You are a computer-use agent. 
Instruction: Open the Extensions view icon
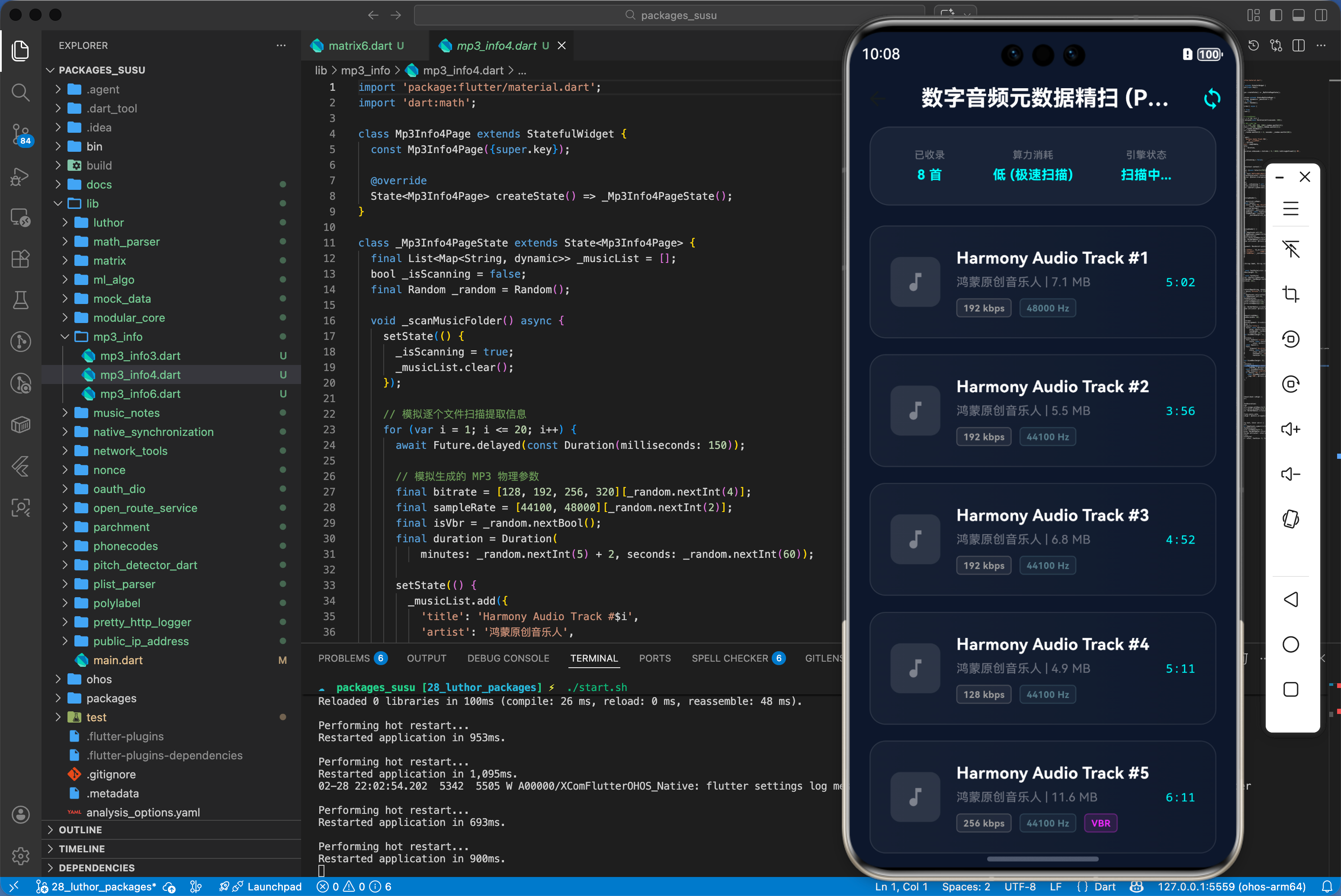(21, 259)
